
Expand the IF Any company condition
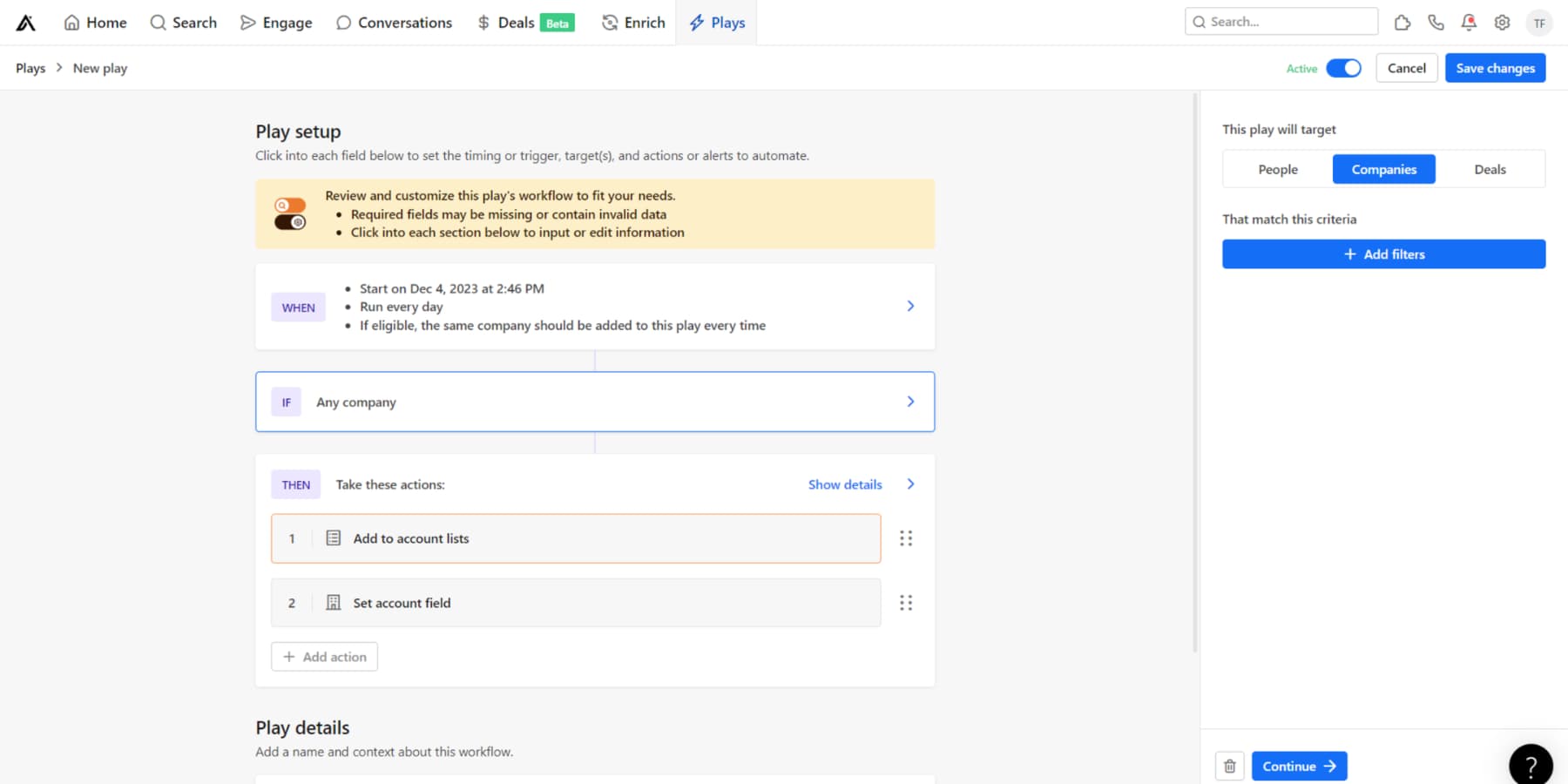(x=910, y=402)
